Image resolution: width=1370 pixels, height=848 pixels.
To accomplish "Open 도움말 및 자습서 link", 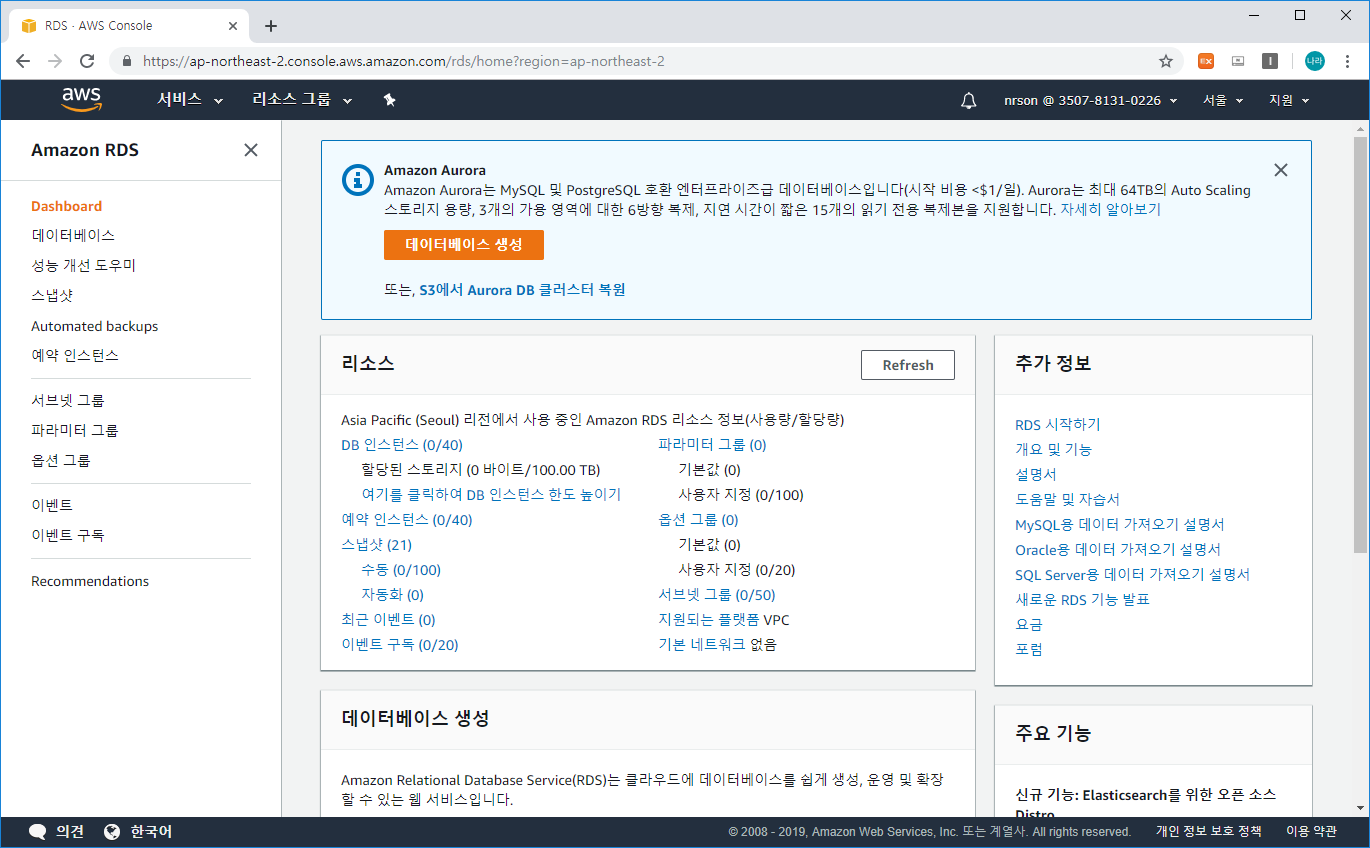I will pyautogui.click(x=1067, y=500).
